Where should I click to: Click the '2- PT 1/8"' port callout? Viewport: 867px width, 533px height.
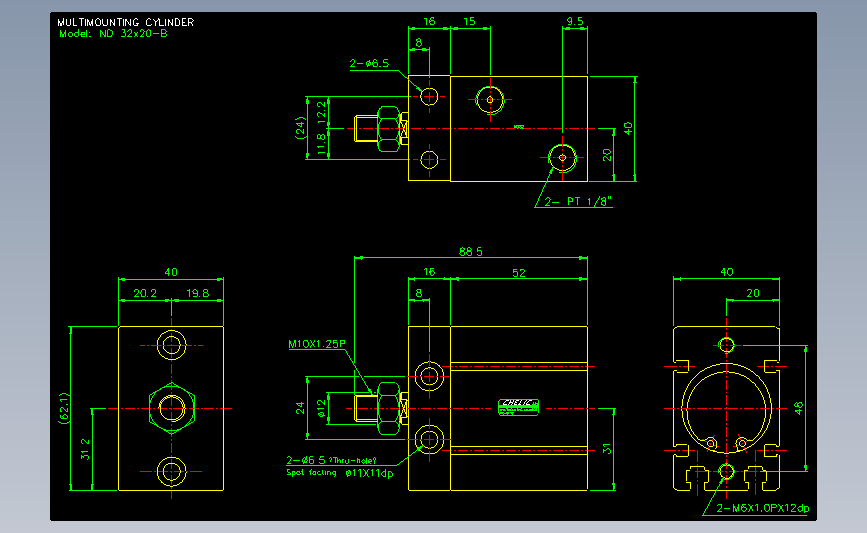tap(579, 201)
